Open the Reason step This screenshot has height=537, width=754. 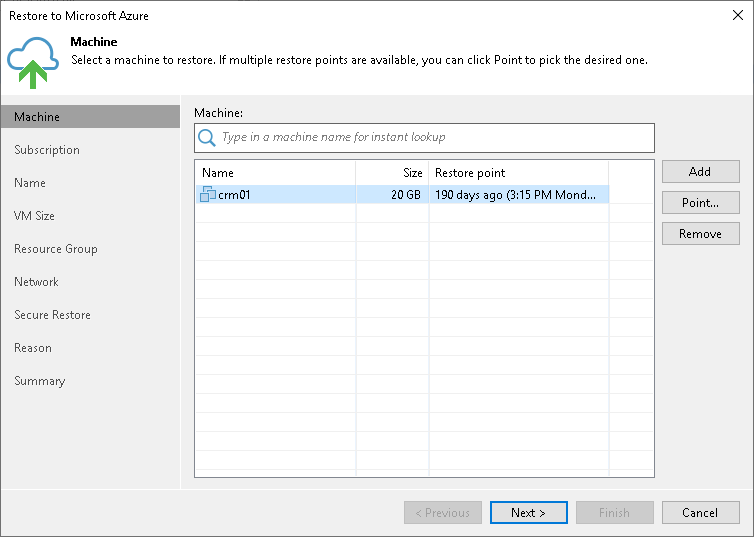[x=33, y=348]
